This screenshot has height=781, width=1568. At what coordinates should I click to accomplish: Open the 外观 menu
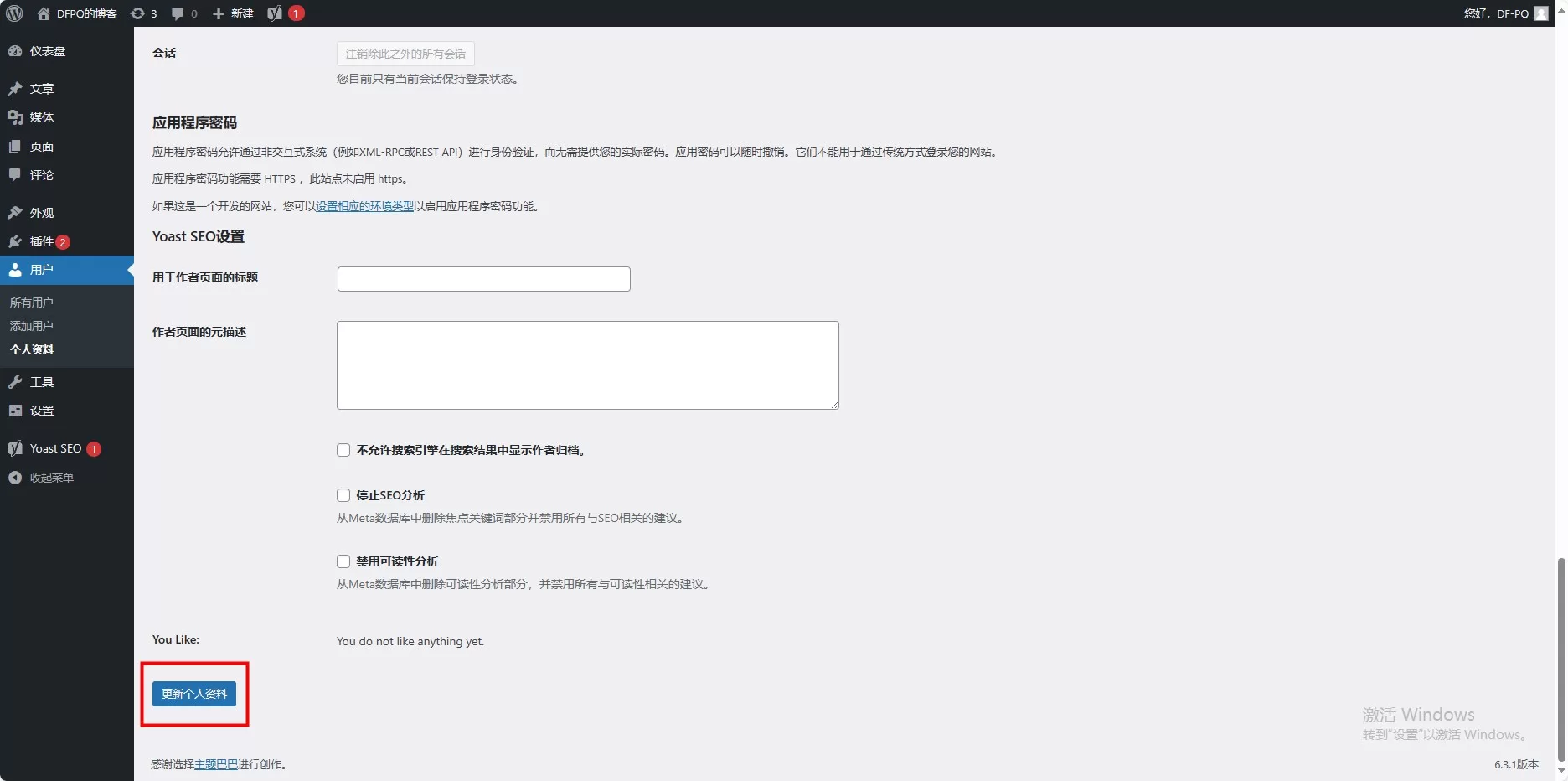(67, 213)
